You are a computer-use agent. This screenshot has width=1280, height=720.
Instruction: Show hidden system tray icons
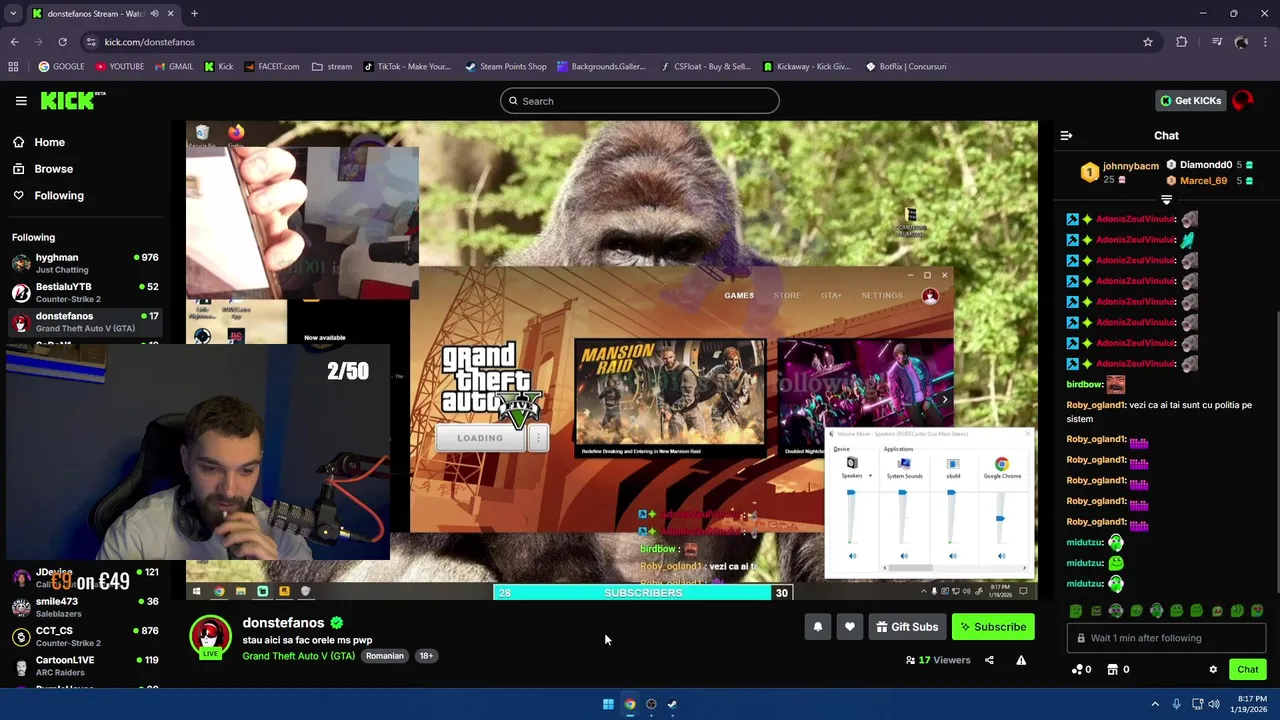pyautogui.click(x=1155, y=704)
